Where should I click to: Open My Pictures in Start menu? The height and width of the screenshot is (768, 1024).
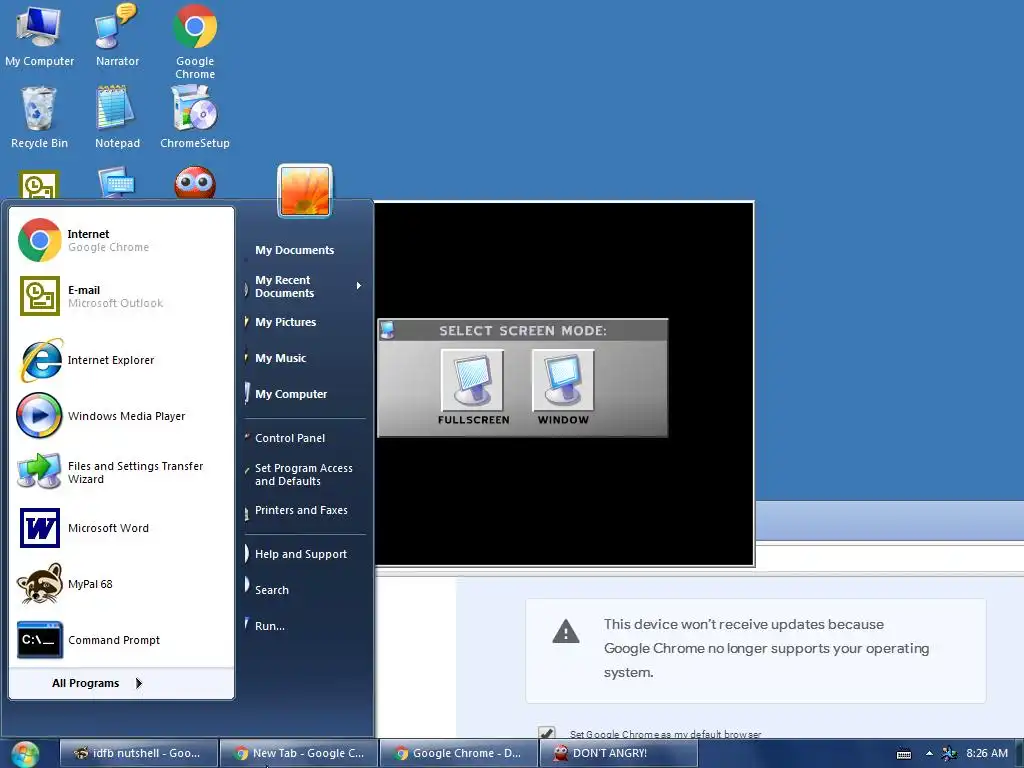click(x=285, y=322)
